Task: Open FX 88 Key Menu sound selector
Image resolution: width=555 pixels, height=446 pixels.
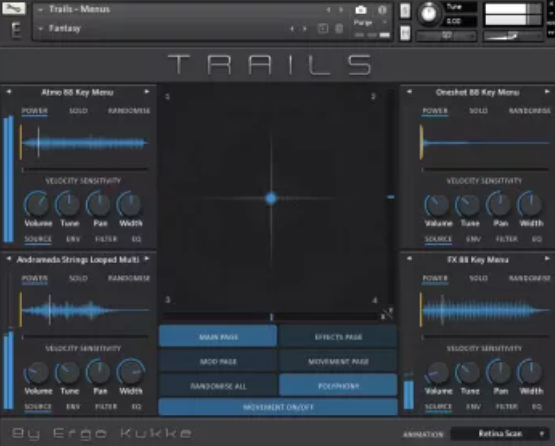Action: point(478,259)
